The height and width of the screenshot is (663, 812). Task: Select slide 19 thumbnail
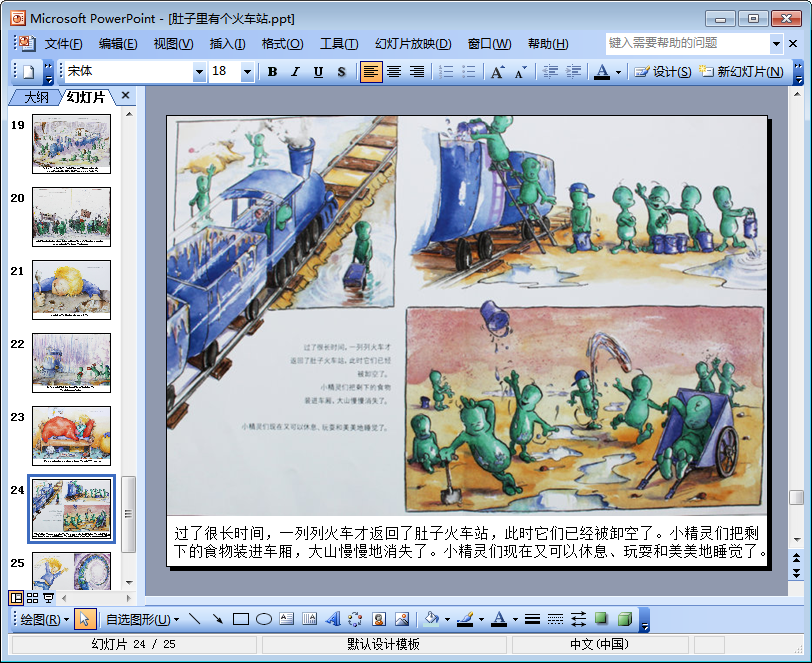[71, 144]
